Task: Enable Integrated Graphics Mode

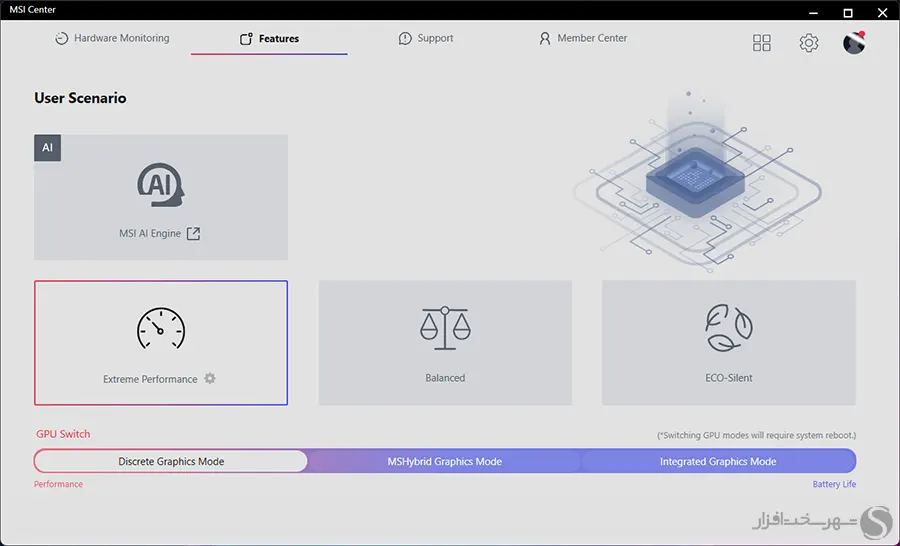Action: pos(718,461)
